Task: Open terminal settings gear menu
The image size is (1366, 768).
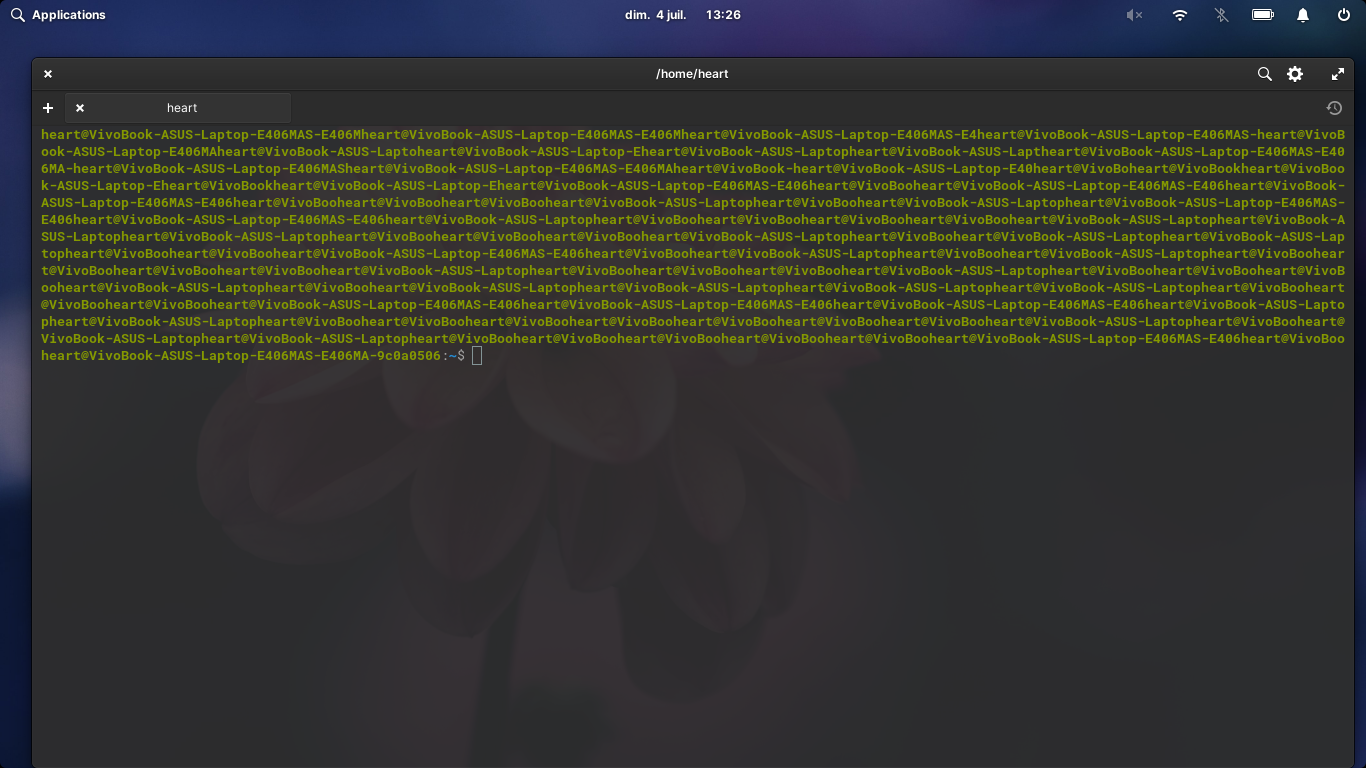Action: [x=1295, y=74]
